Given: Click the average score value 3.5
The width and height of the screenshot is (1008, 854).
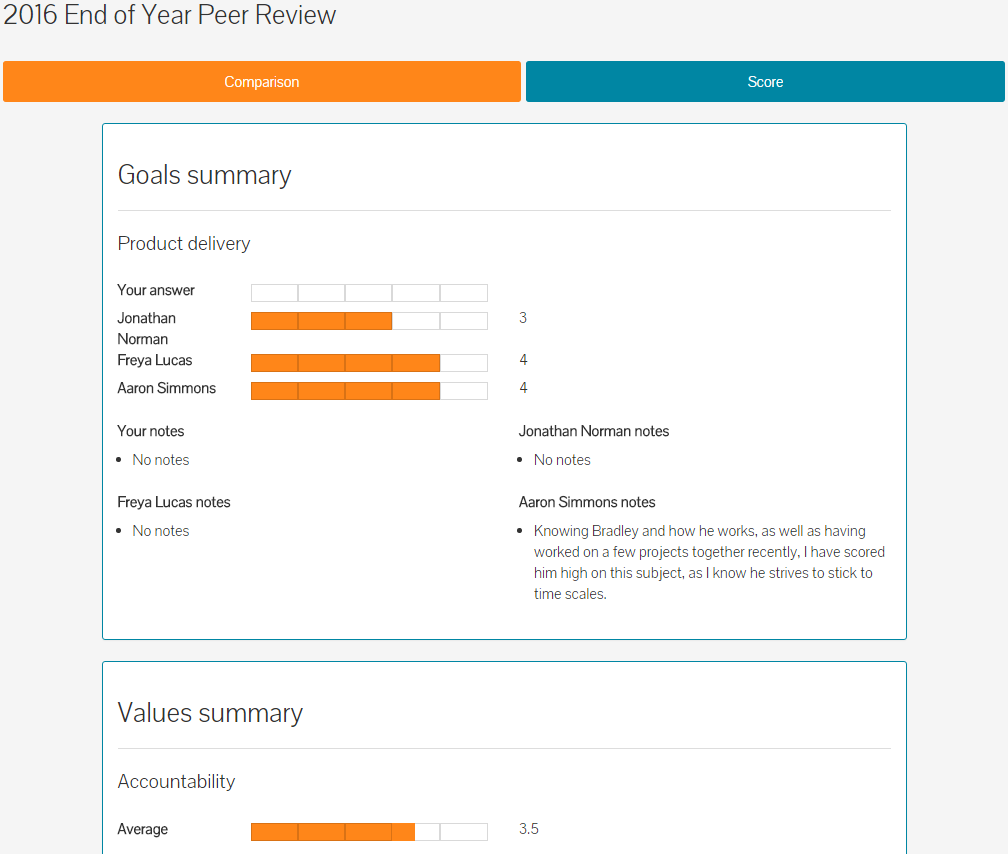Looking at the screenshot, I should pos(528,829).
